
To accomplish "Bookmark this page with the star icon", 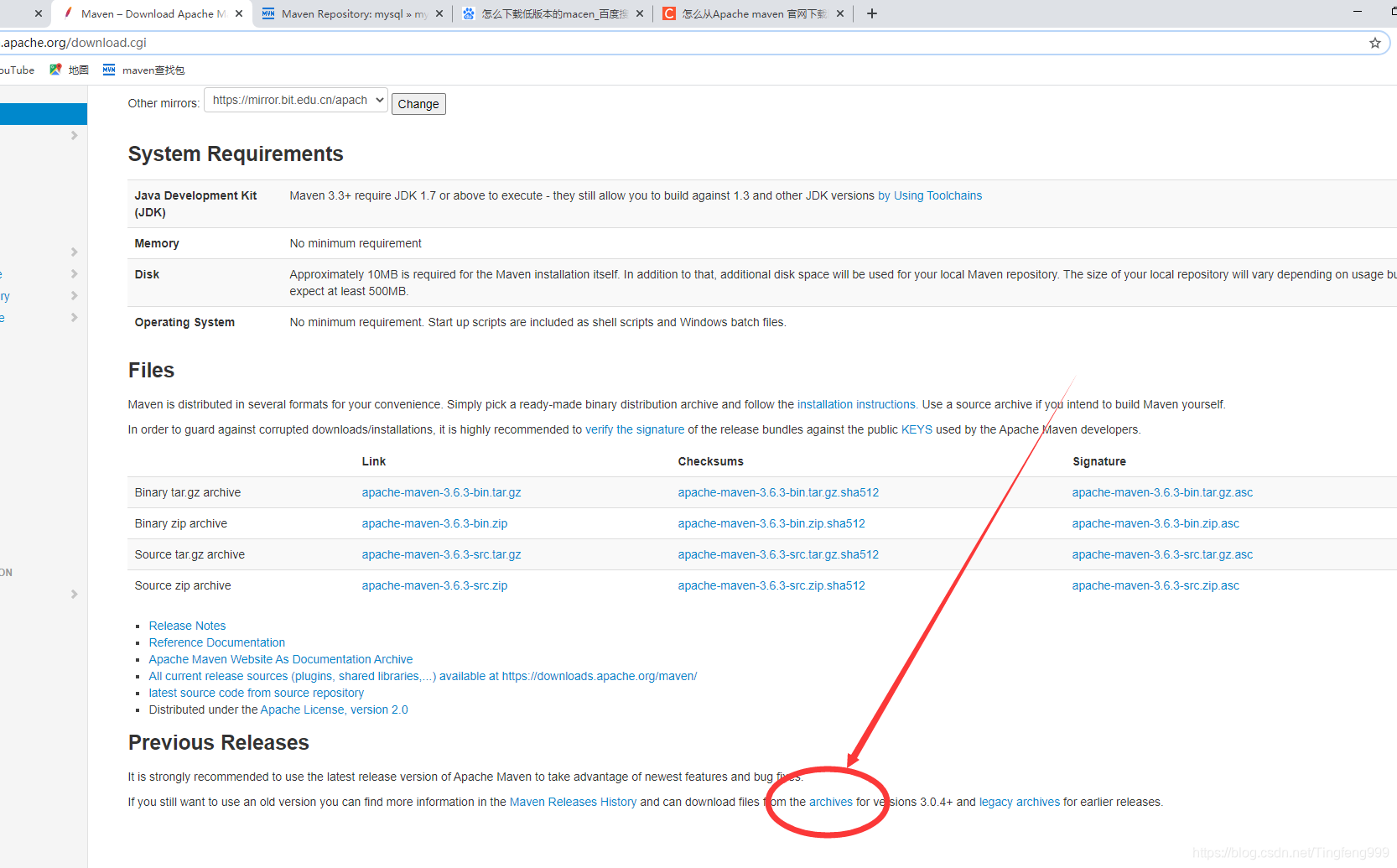I will 1375,43.
